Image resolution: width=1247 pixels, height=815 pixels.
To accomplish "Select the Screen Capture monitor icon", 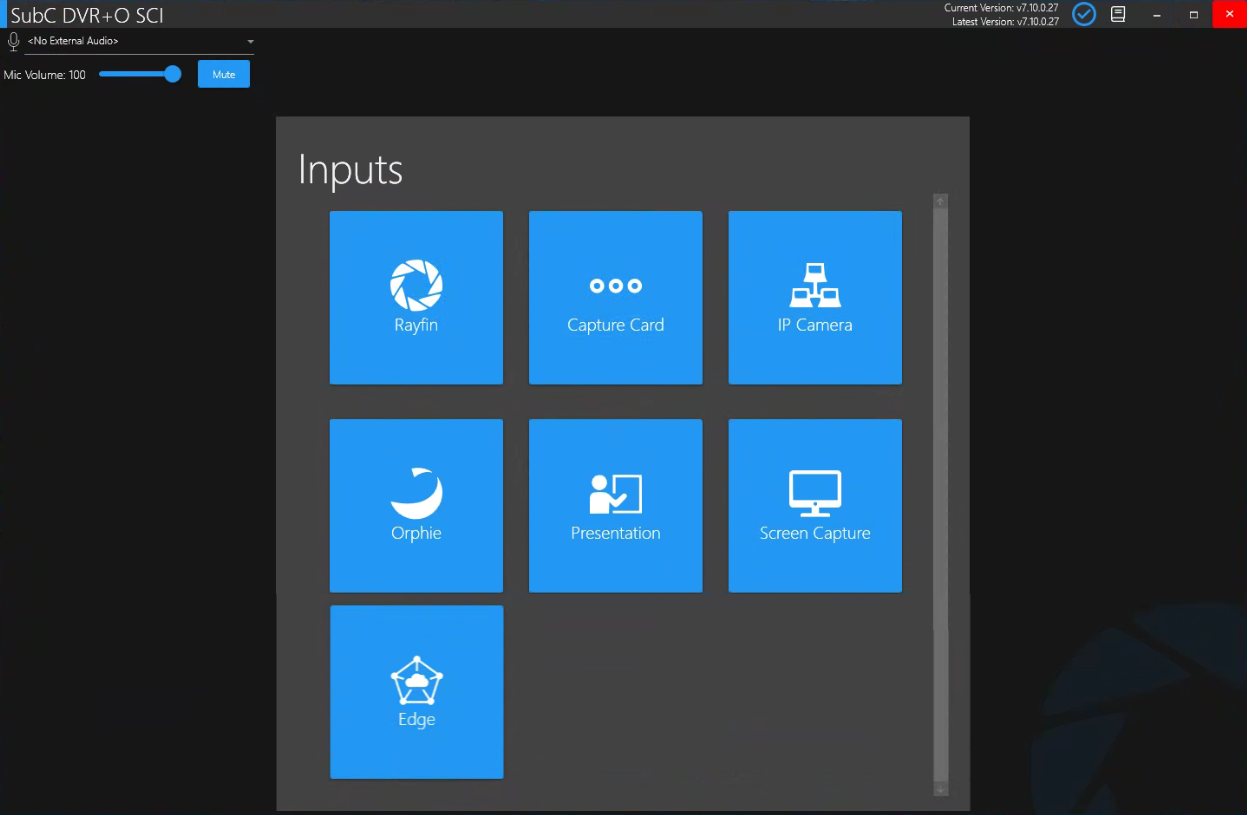I will click(x=815, y=493).
